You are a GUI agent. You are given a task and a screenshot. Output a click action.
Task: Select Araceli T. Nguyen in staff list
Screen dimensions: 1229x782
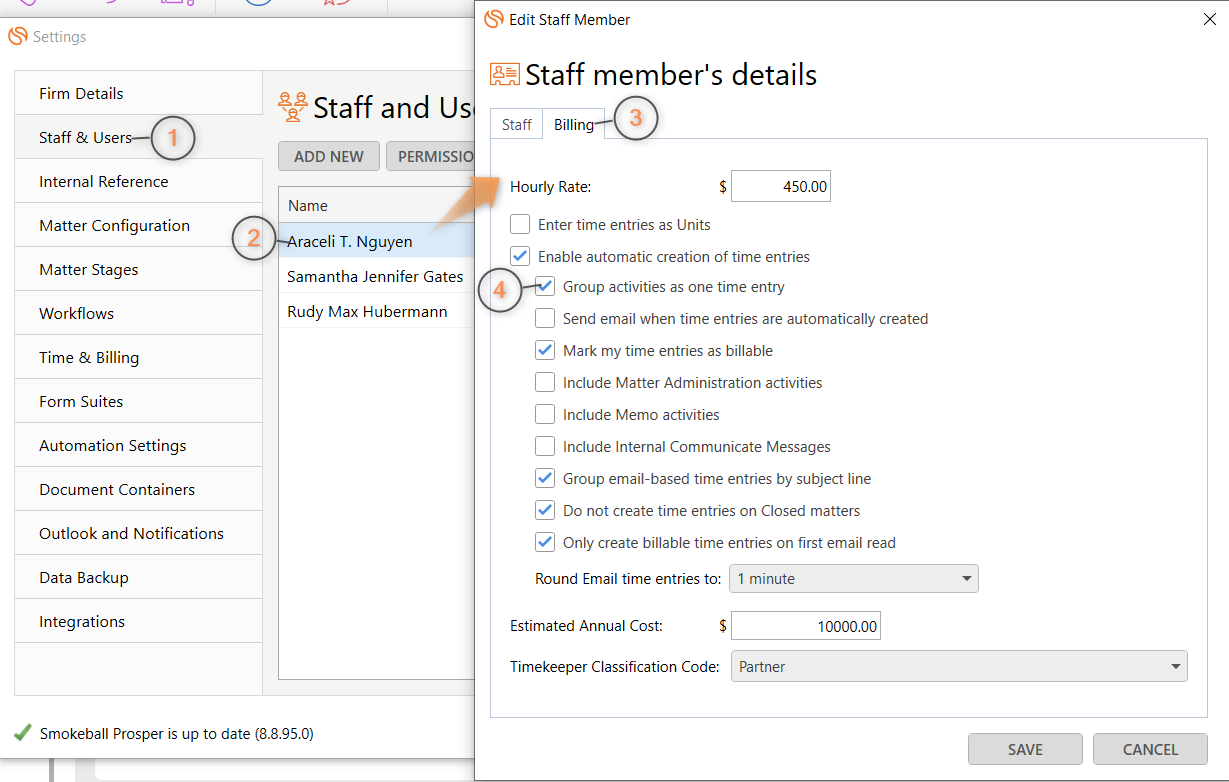pyautogui.click(x=376, y=241)
